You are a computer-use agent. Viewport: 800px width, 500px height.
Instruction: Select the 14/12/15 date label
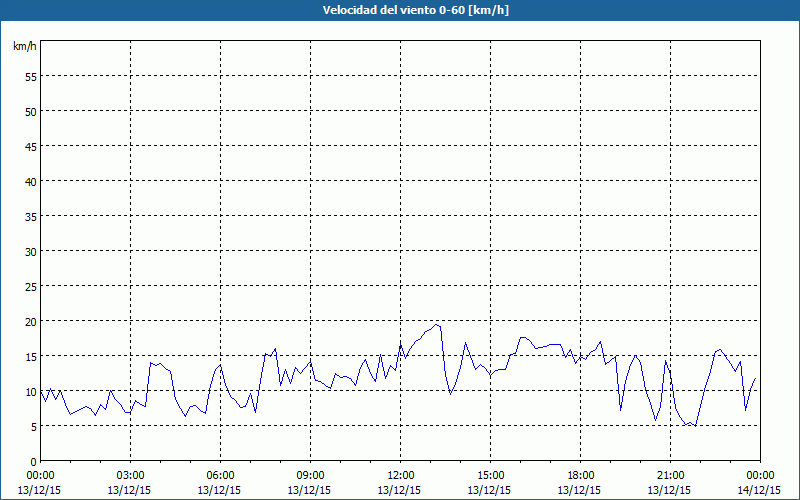(759, 490)
